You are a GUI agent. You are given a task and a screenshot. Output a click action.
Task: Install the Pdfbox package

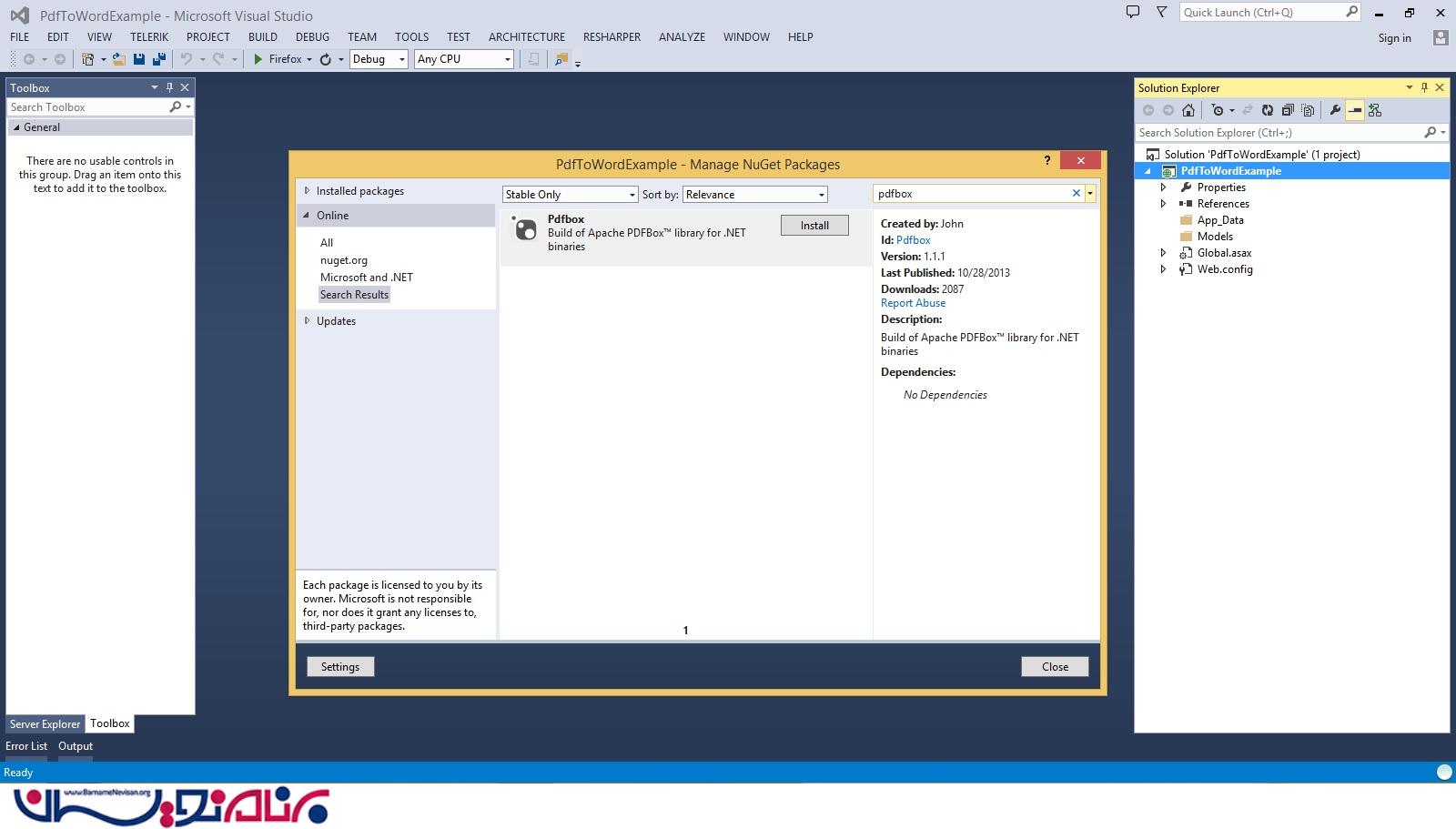814,226
